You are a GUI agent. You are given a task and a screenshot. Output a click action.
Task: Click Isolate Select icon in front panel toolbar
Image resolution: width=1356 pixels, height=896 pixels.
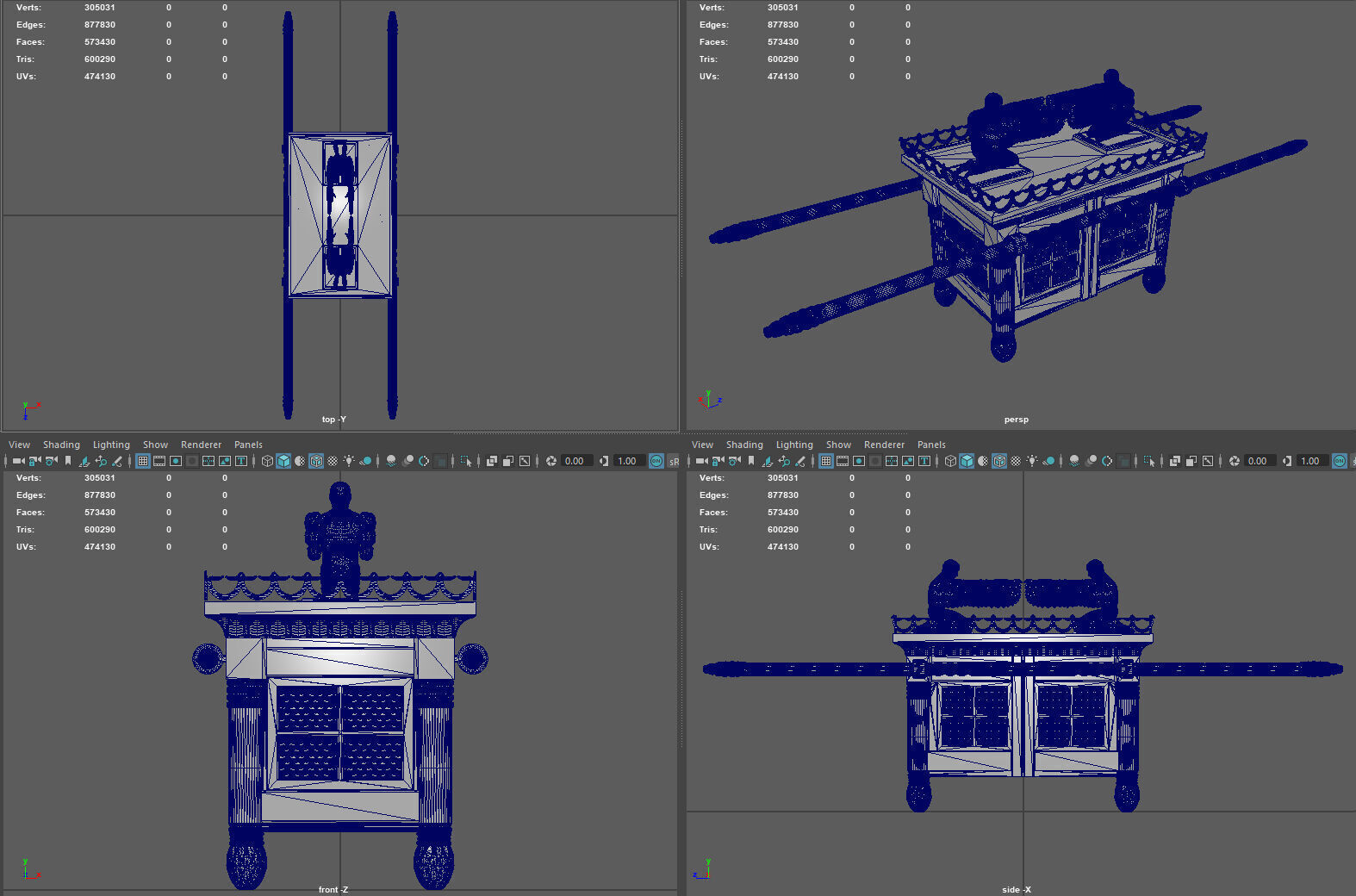tap(466, 461)
